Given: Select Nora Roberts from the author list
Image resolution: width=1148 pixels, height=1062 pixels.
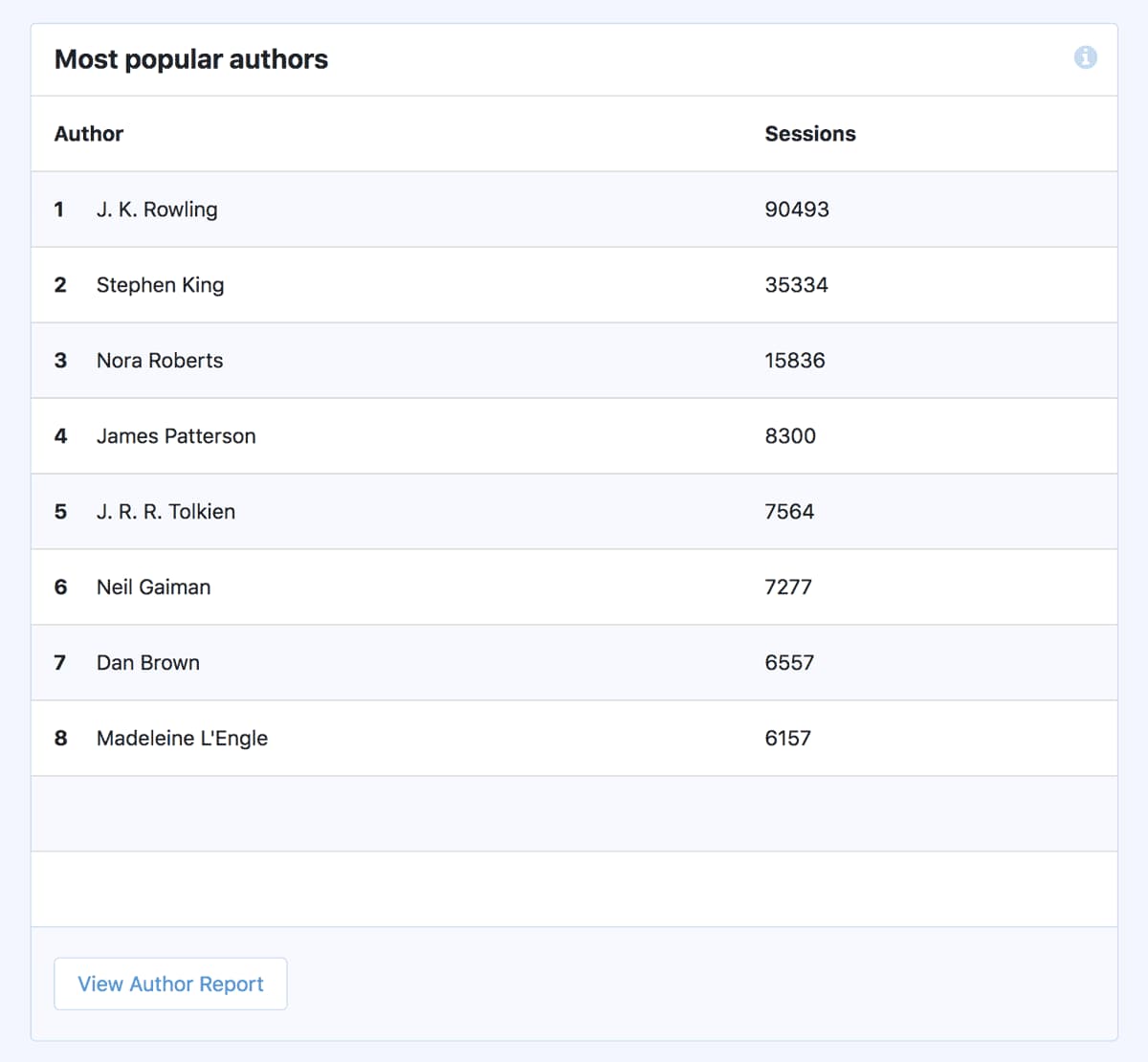Looking at the screenshot, I should tap(160, 360).
